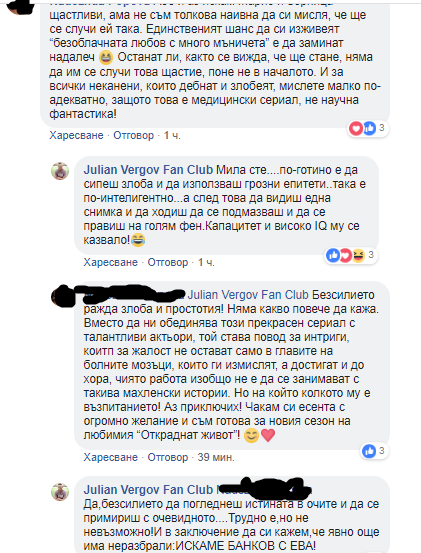Click like reaction icon on Мила сте reply

click(333, 255)
